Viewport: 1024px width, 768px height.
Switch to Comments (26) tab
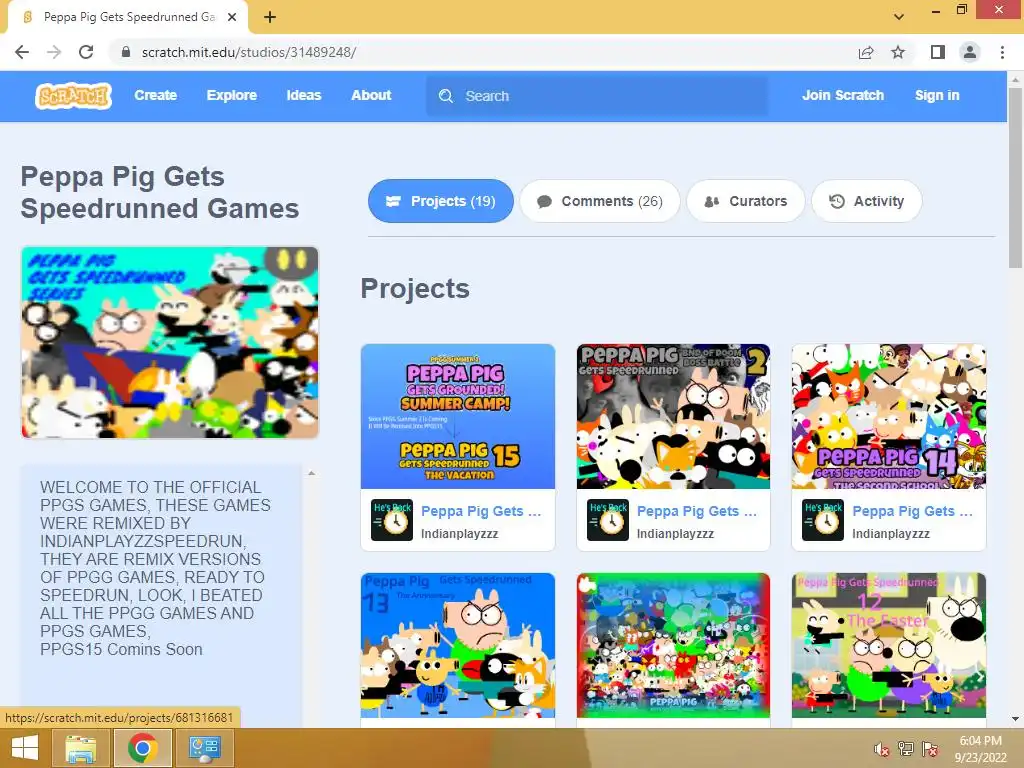click(600, 201)
